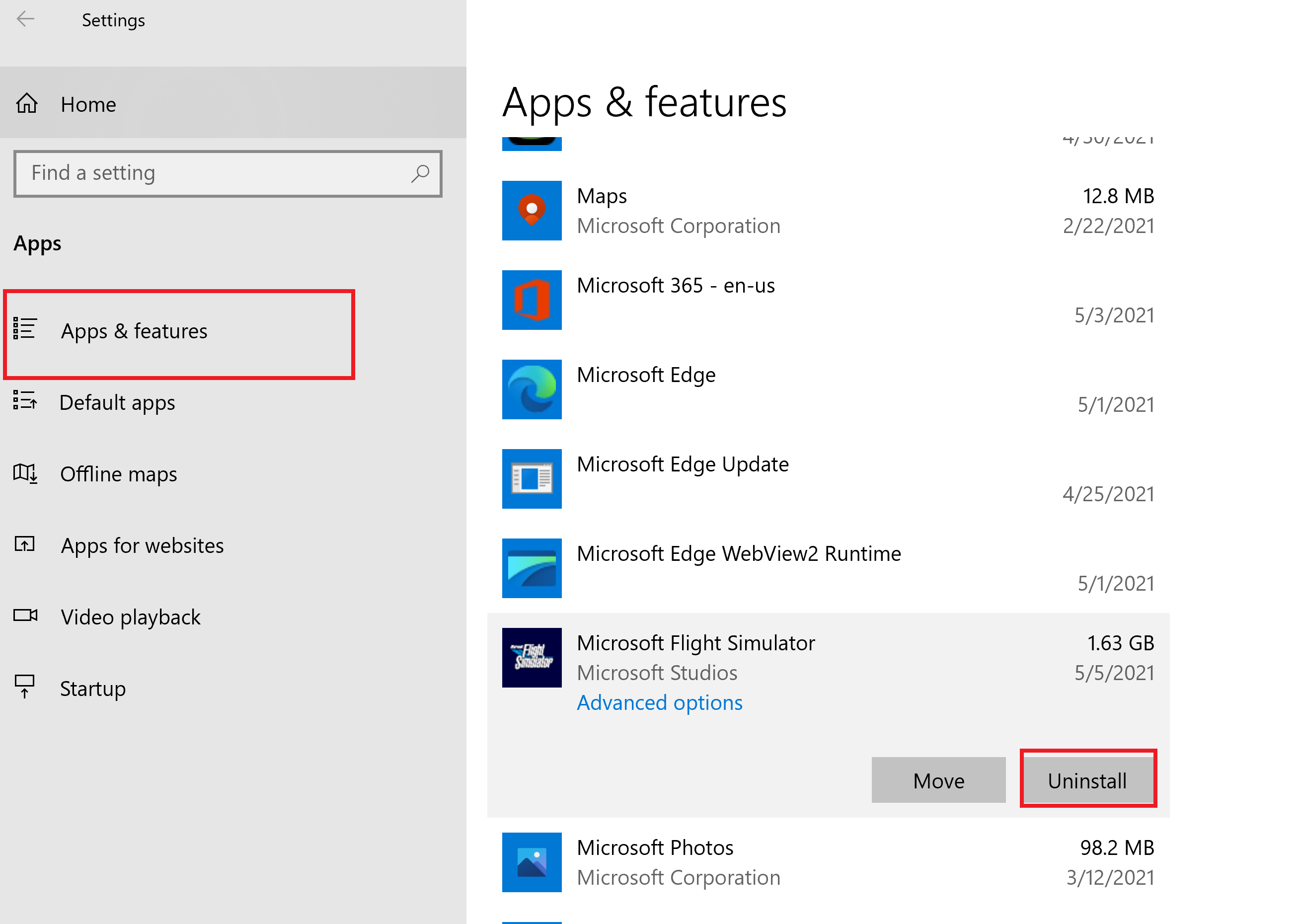This screenshot has width=1301, height=924.
Task: Click the 5/5/2021 install date
Action: coord(1114,673)
